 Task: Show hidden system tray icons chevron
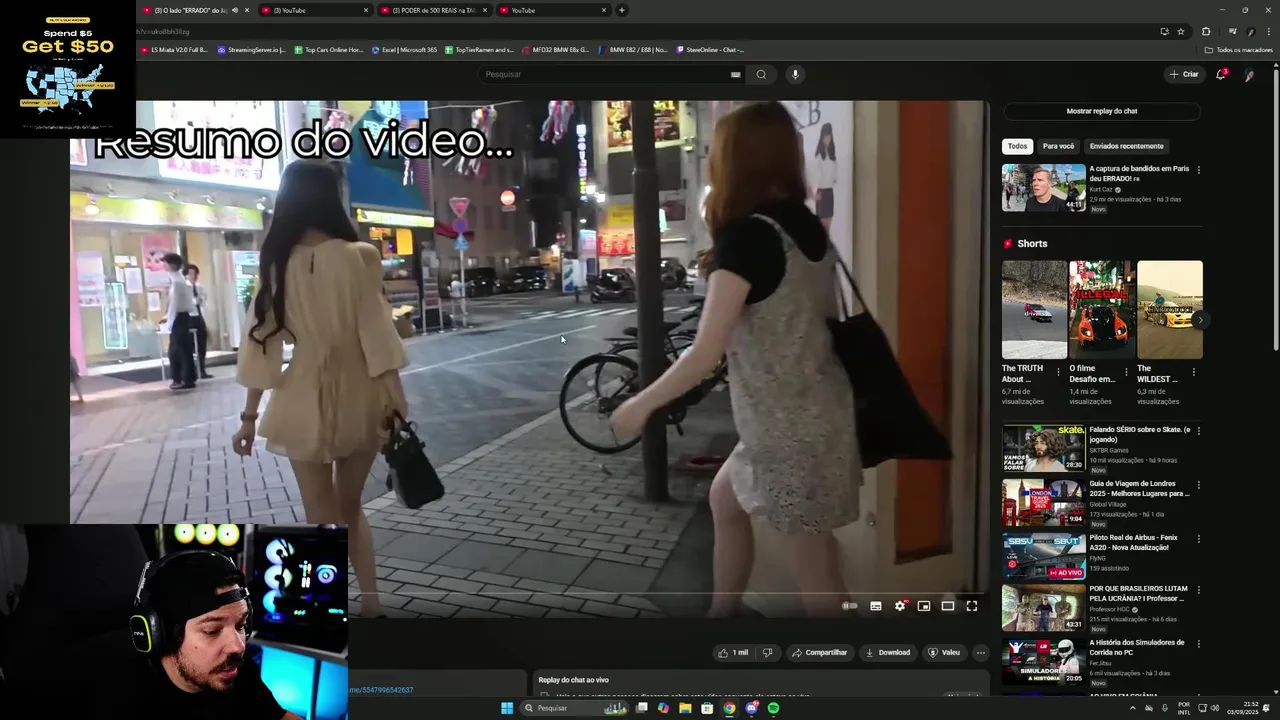click(x=1133, y=708)
